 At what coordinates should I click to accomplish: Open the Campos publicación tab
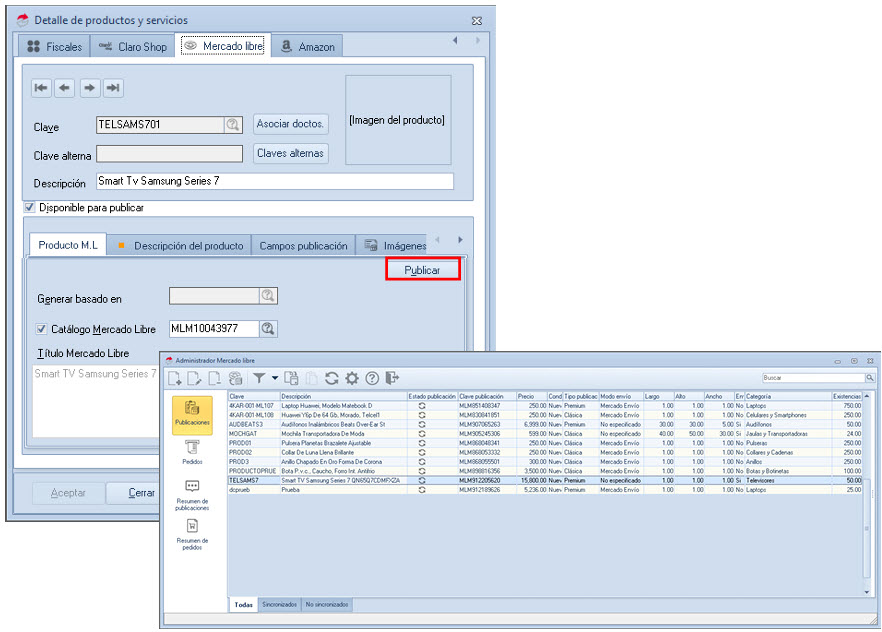coord(303,245)
